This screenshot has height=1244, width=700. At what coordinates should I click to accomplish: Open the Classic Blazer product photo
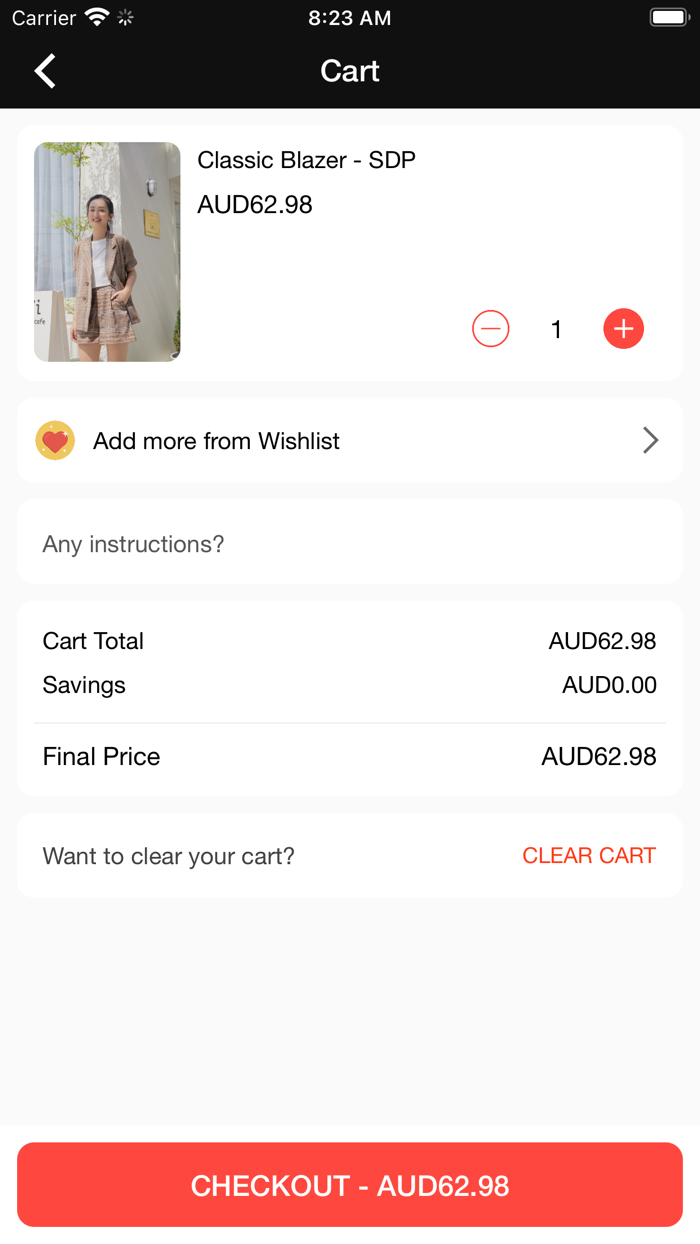[107, 252]
